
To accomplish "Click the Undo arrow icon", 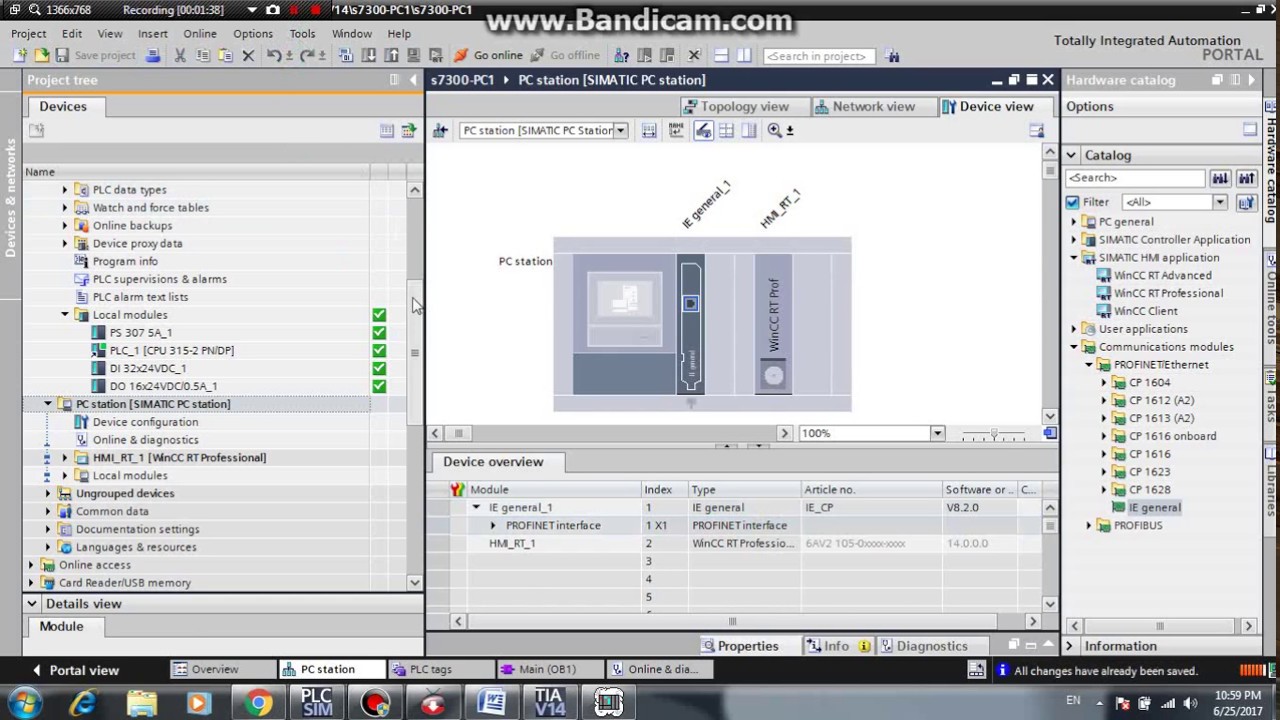I will [x=273, y=56].
